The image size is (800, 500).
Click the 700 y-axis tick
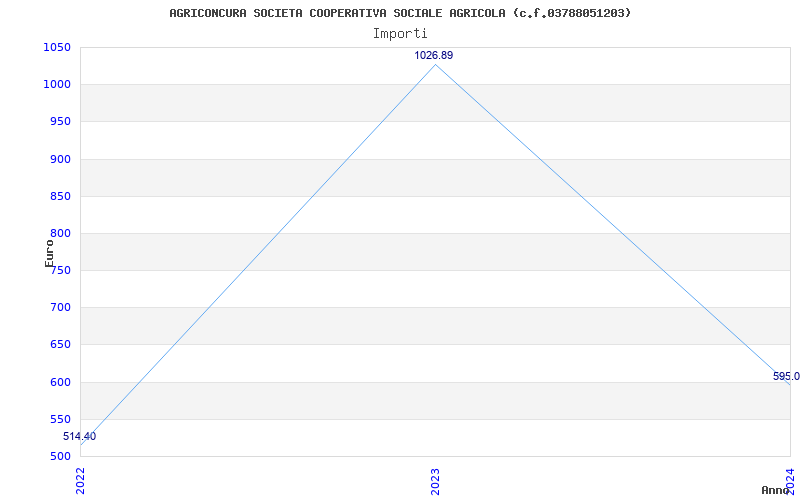60,308
